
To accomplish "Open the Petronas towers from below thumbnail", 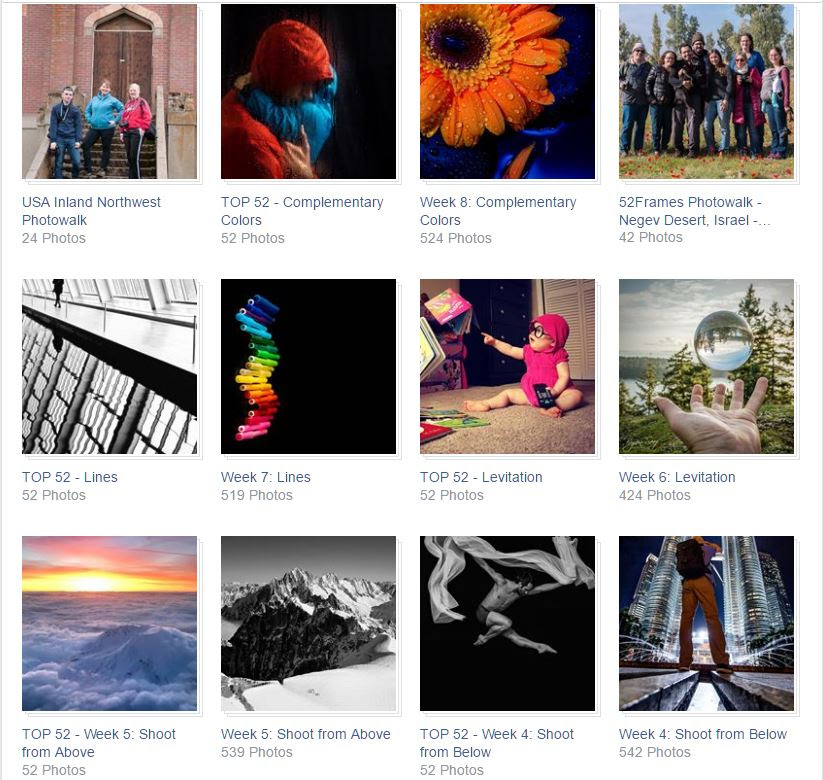I will pos(706,624).
